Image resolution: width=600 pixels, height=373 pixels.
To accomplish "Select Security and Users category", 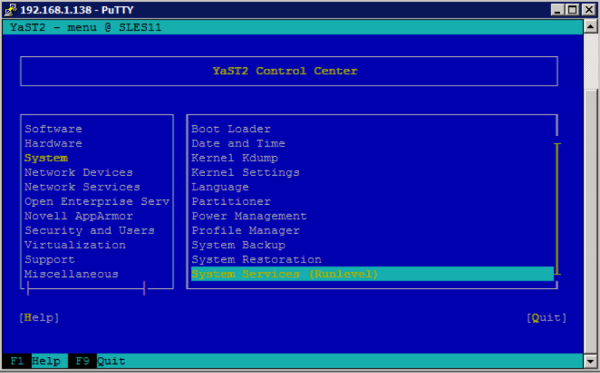I will [90, 231].
